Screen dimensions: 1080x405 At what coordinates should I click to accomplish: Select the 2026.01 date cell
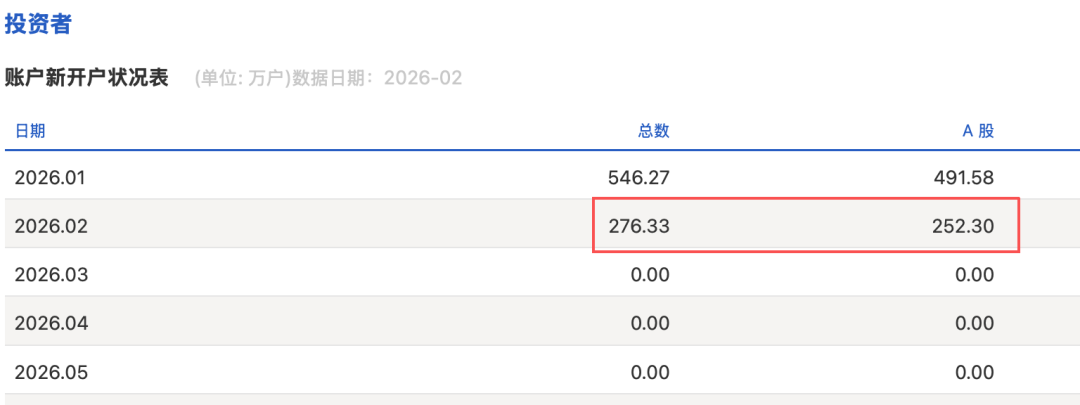[52, 178]
